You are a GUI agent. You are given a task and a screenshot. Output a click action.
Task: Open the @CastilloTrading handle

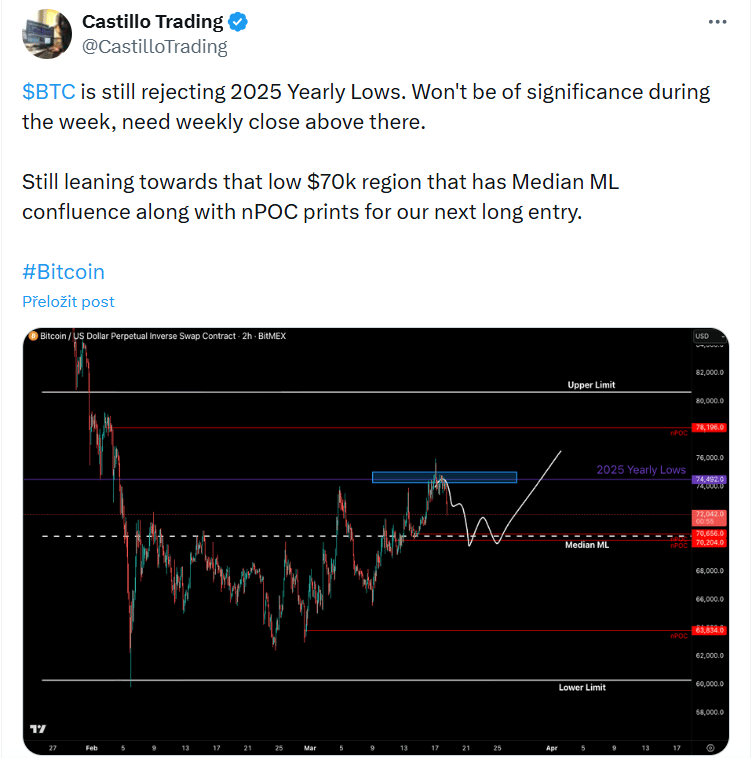154,46
